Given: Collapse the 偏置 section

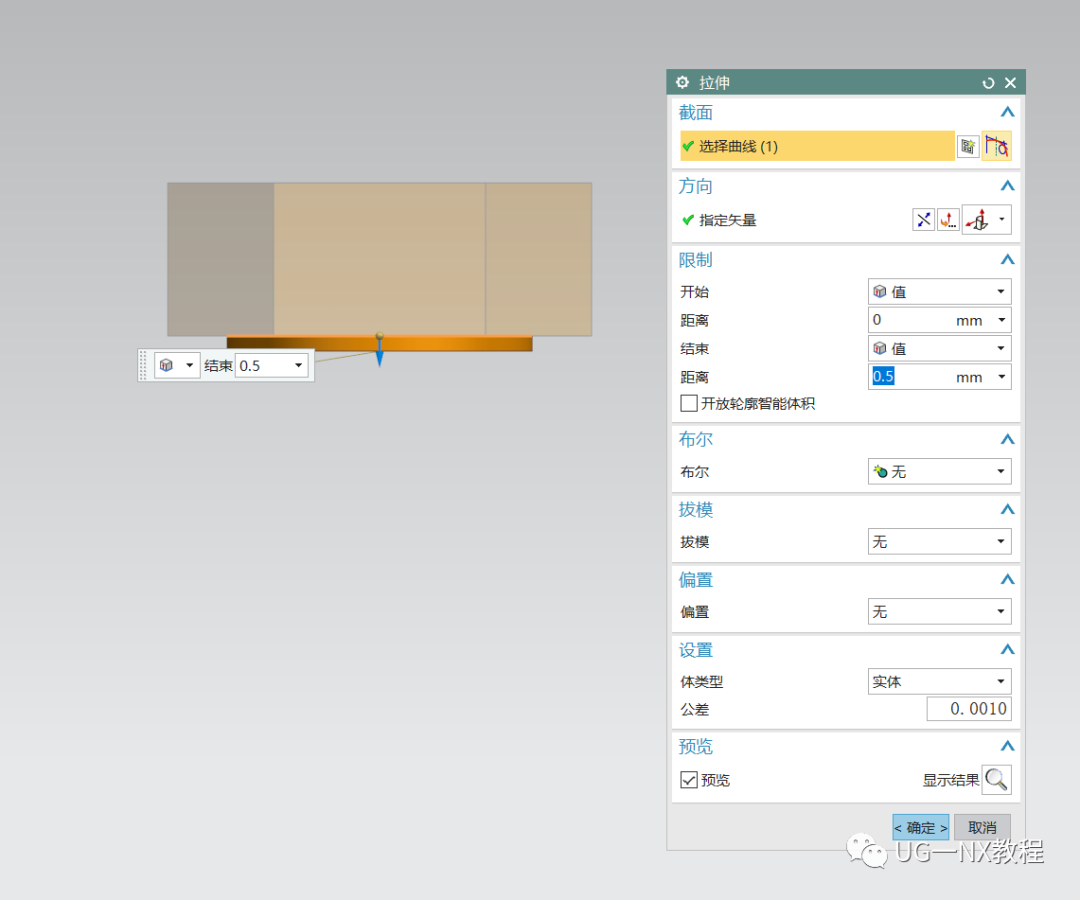Looking at the screenshot, I should pyautogui.click(x=1007, y=580).
